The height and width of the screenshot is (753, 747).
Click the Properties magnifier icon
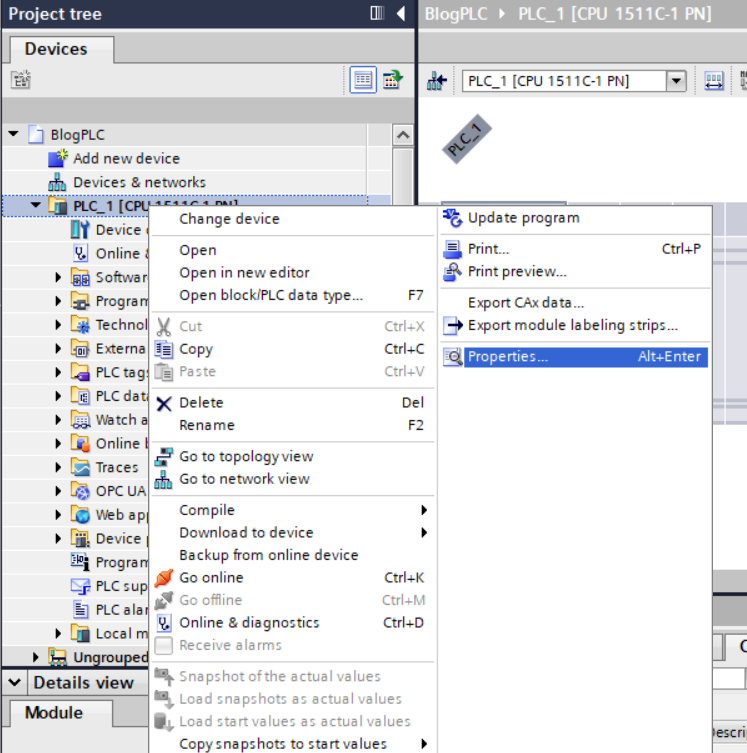tap(452, 357)
